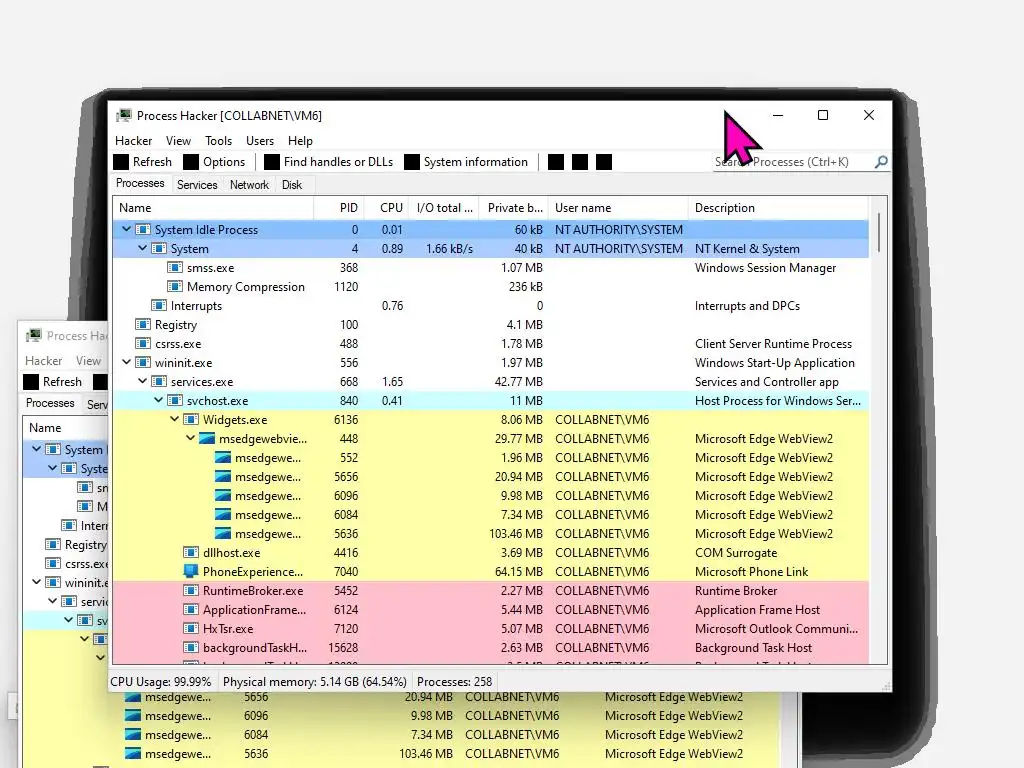
Task: Click the 103.46 MB cell in front window
Action: click(x=516, y=534)
